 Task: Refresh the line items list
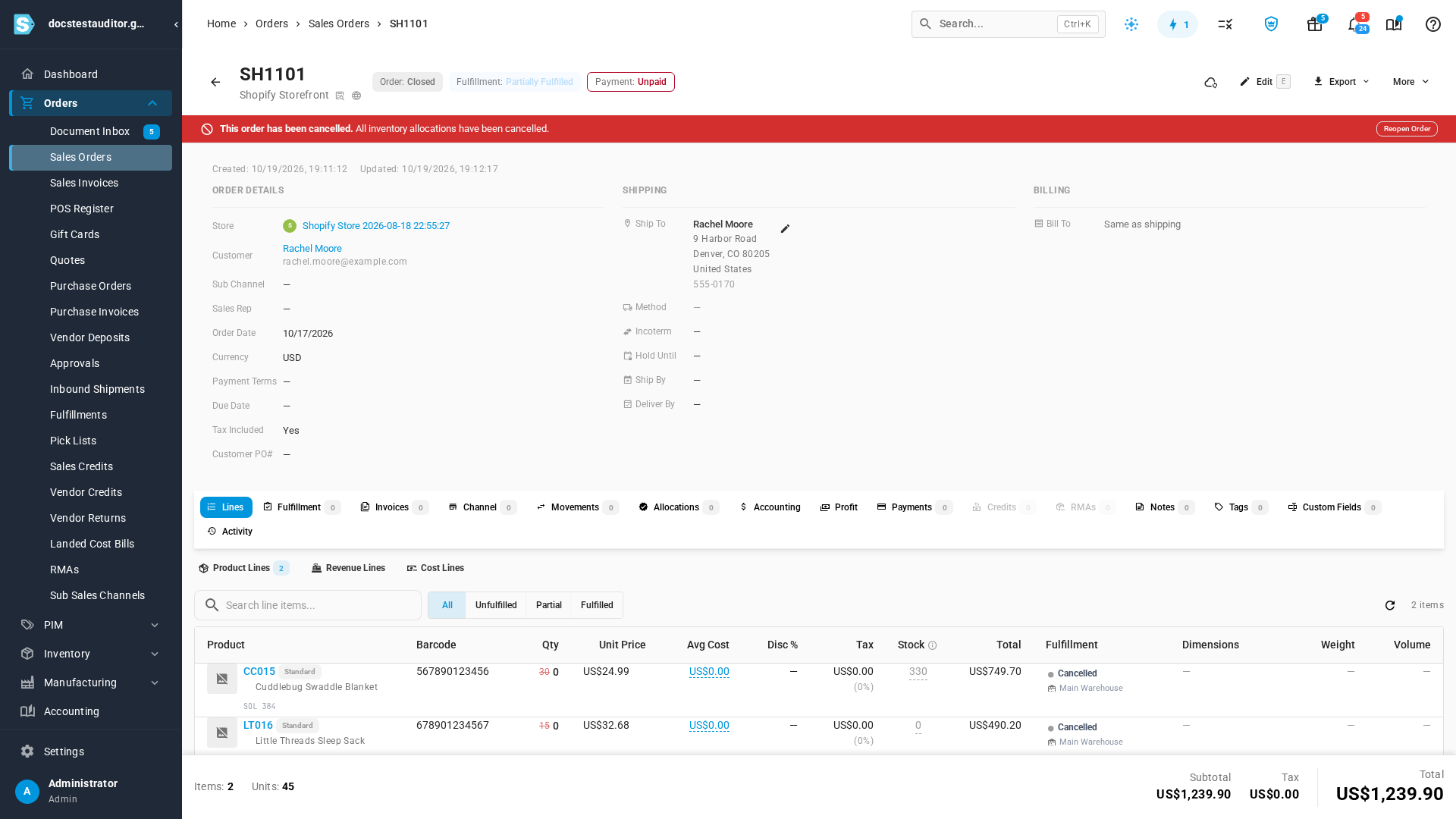(1390, 605)
